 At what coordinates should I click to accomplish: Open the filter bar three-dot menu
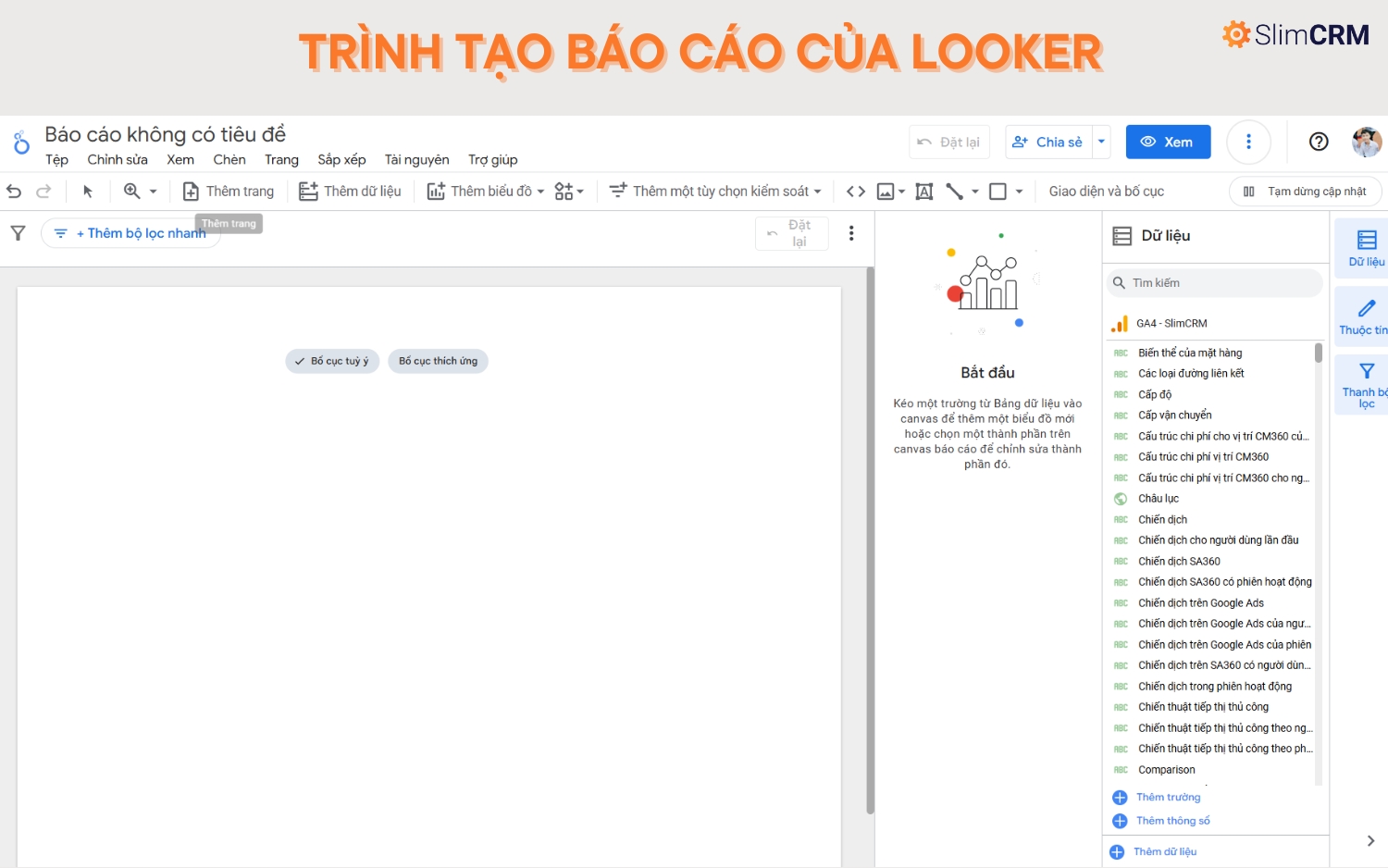(x=851, y=233)
